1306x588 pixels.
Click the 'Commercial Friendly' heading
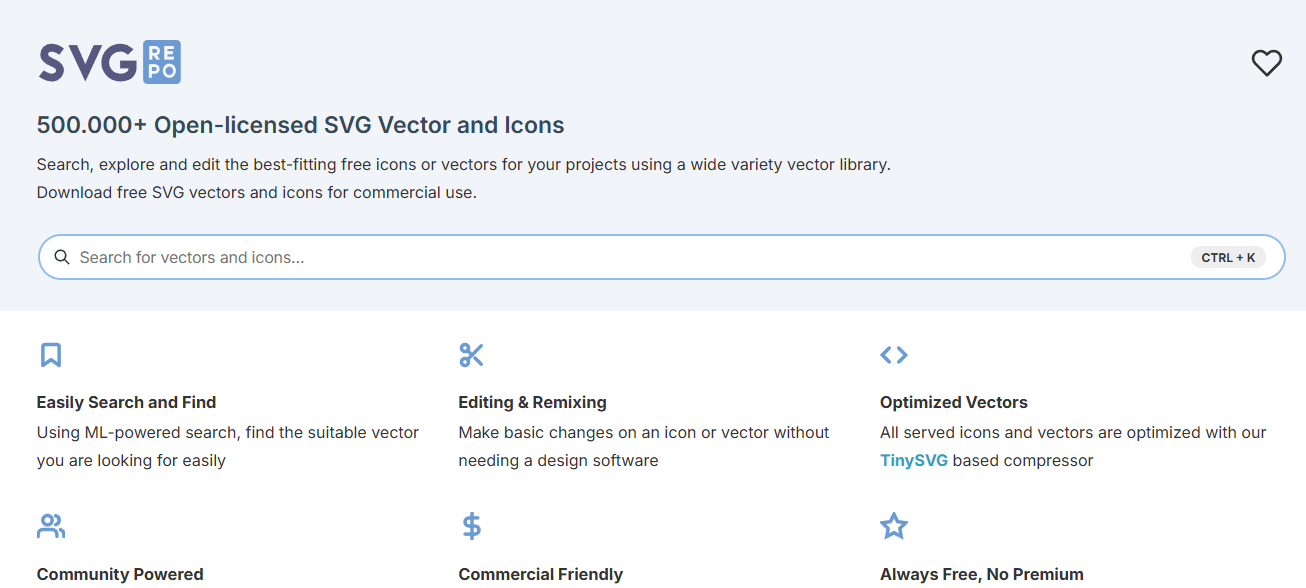click(541, 574)
